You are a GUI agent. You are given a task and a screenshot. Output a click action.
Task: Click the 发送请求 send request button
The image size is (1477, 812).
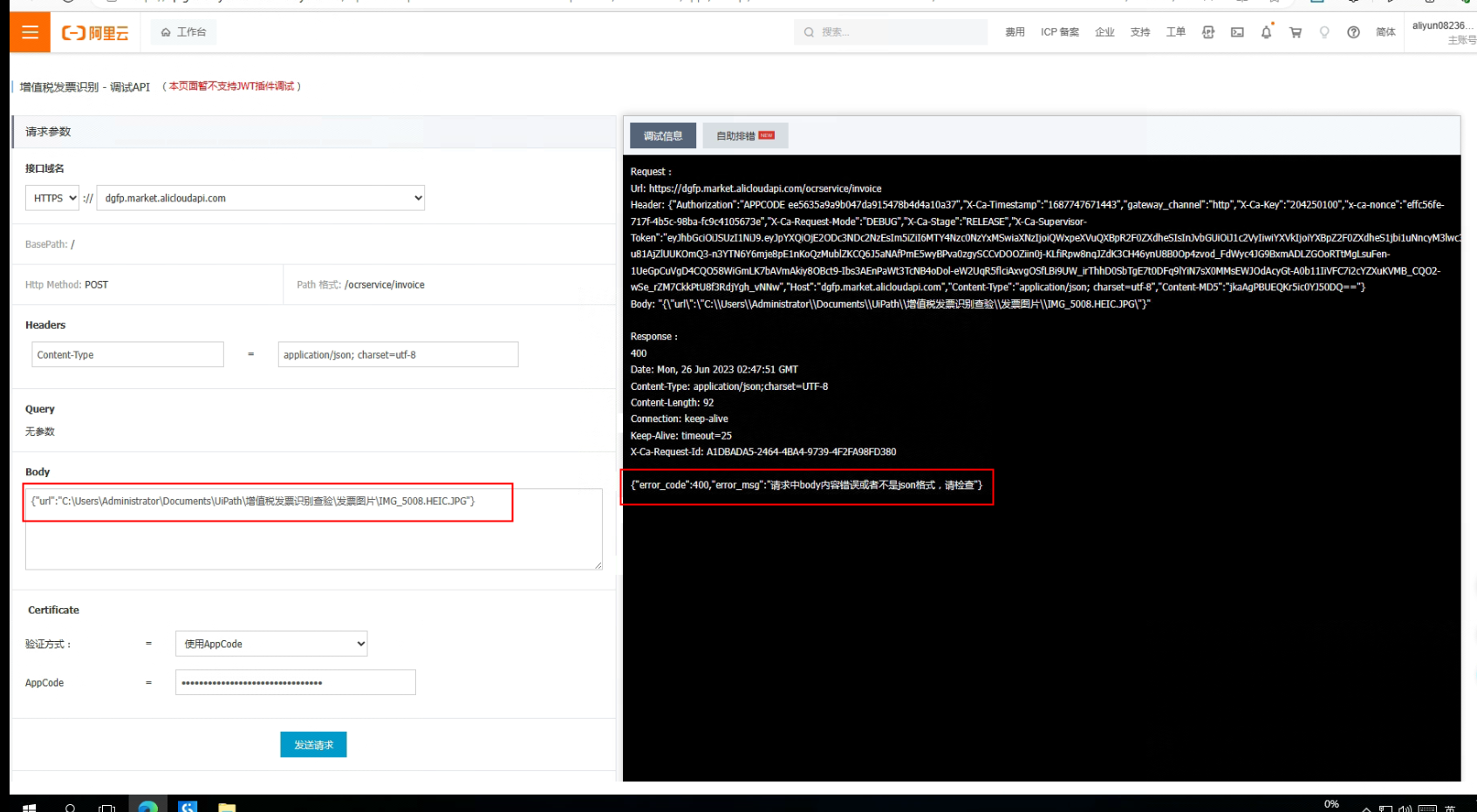pos(313,745)
